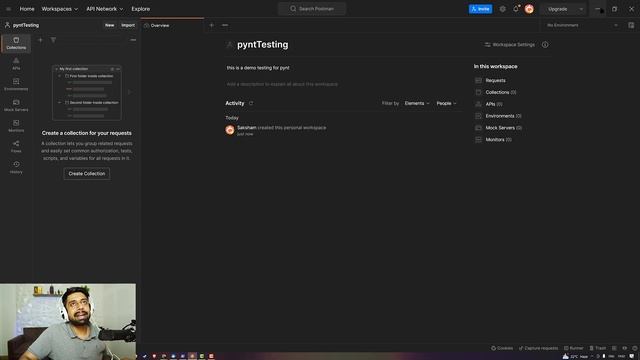Open collections panel more options (three dots)

point(133,40)
